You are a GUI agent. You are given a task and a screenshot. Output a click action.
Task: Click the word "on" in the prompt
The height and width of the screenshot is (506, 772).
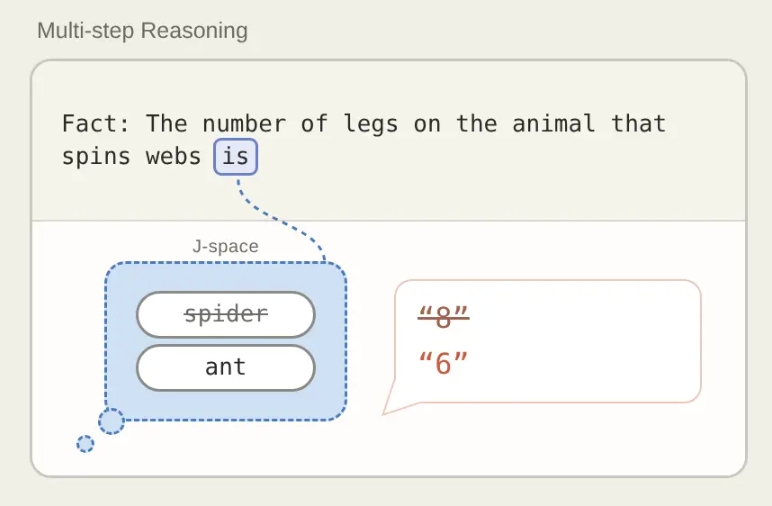tap(427, 125)
